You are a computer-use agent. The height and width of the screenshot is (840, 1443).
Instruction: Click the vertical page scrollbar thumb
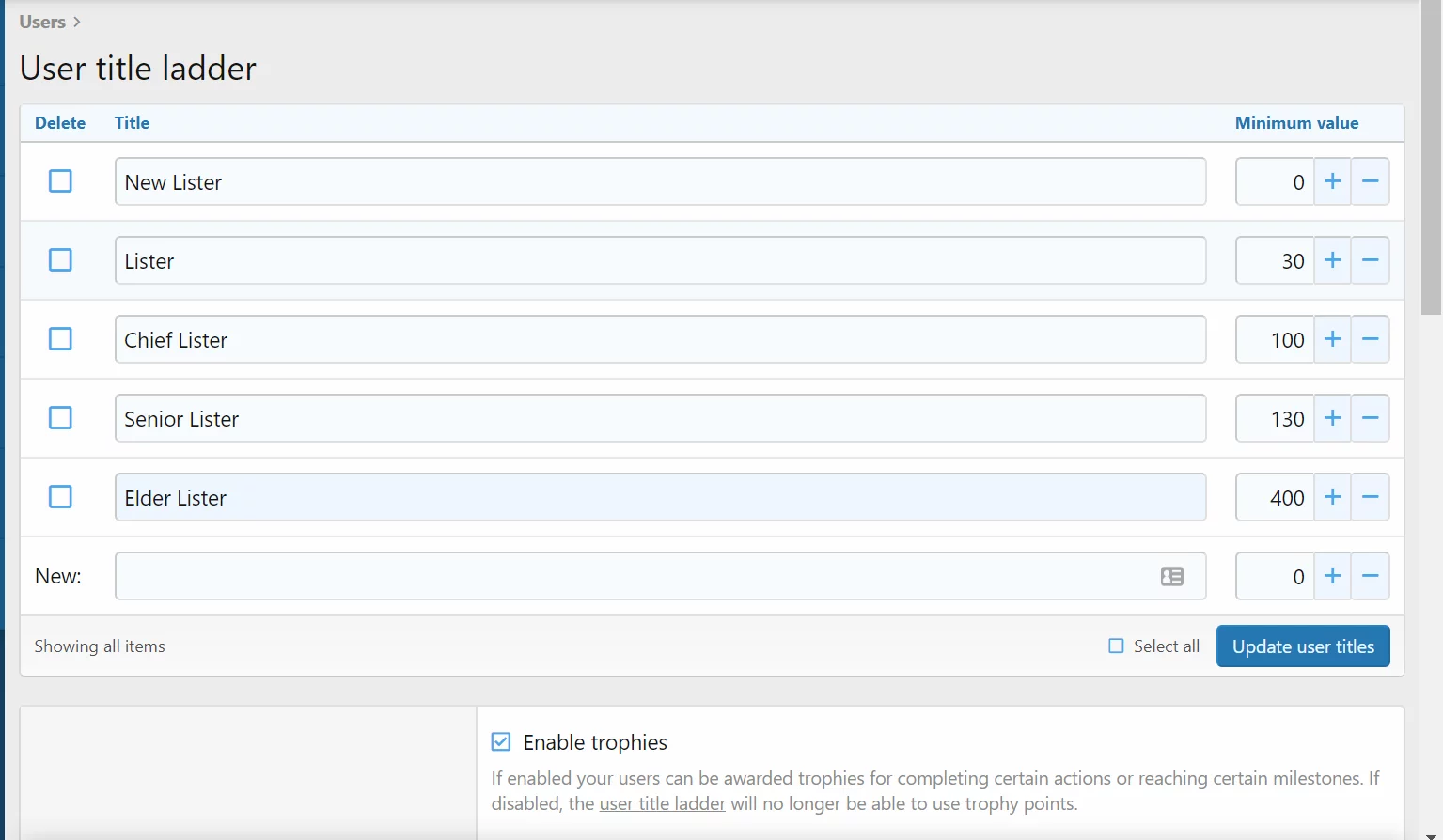[x=1431, y=160]
